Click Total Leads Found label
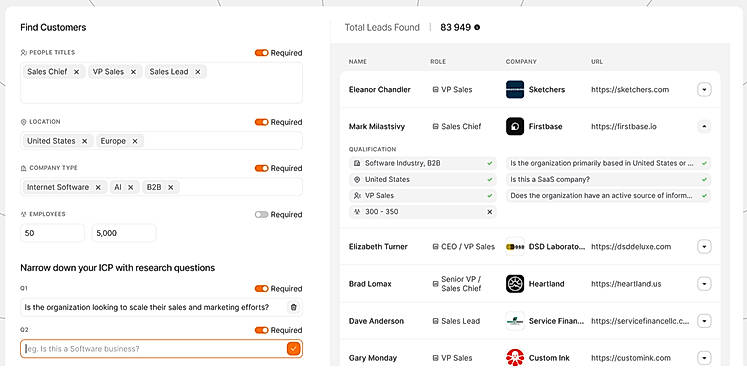The width and height of the screenshot is (747, 368). 382,28
